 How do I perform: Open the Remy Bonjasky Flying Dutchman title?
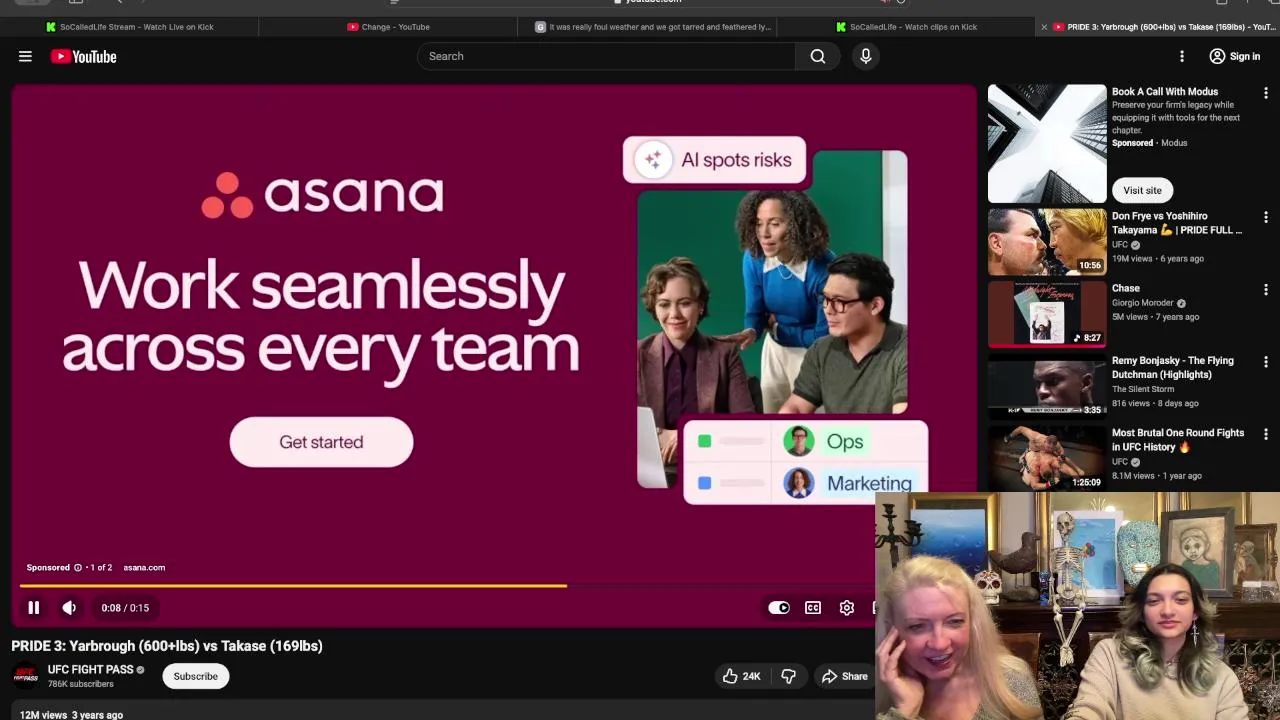pyautogui.click(x=1173, y=367)
